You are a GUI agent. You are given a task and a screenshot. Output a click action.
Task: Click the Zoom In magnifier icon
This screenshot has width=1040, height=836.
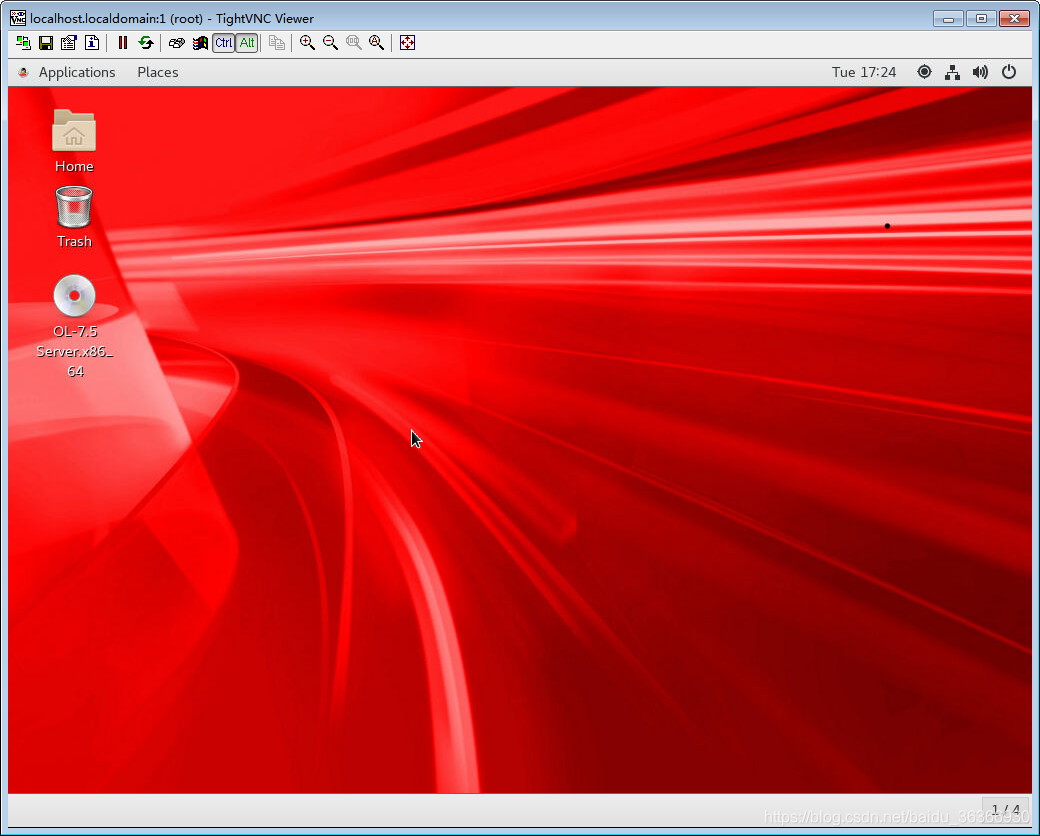[307, 43]
